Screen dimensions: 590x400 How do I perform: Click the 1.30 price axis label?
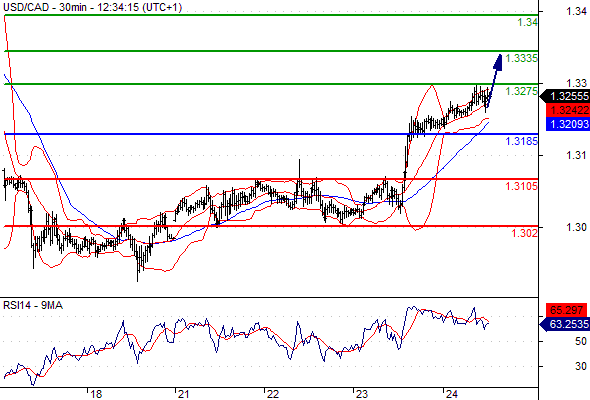[x=576, y=227]
